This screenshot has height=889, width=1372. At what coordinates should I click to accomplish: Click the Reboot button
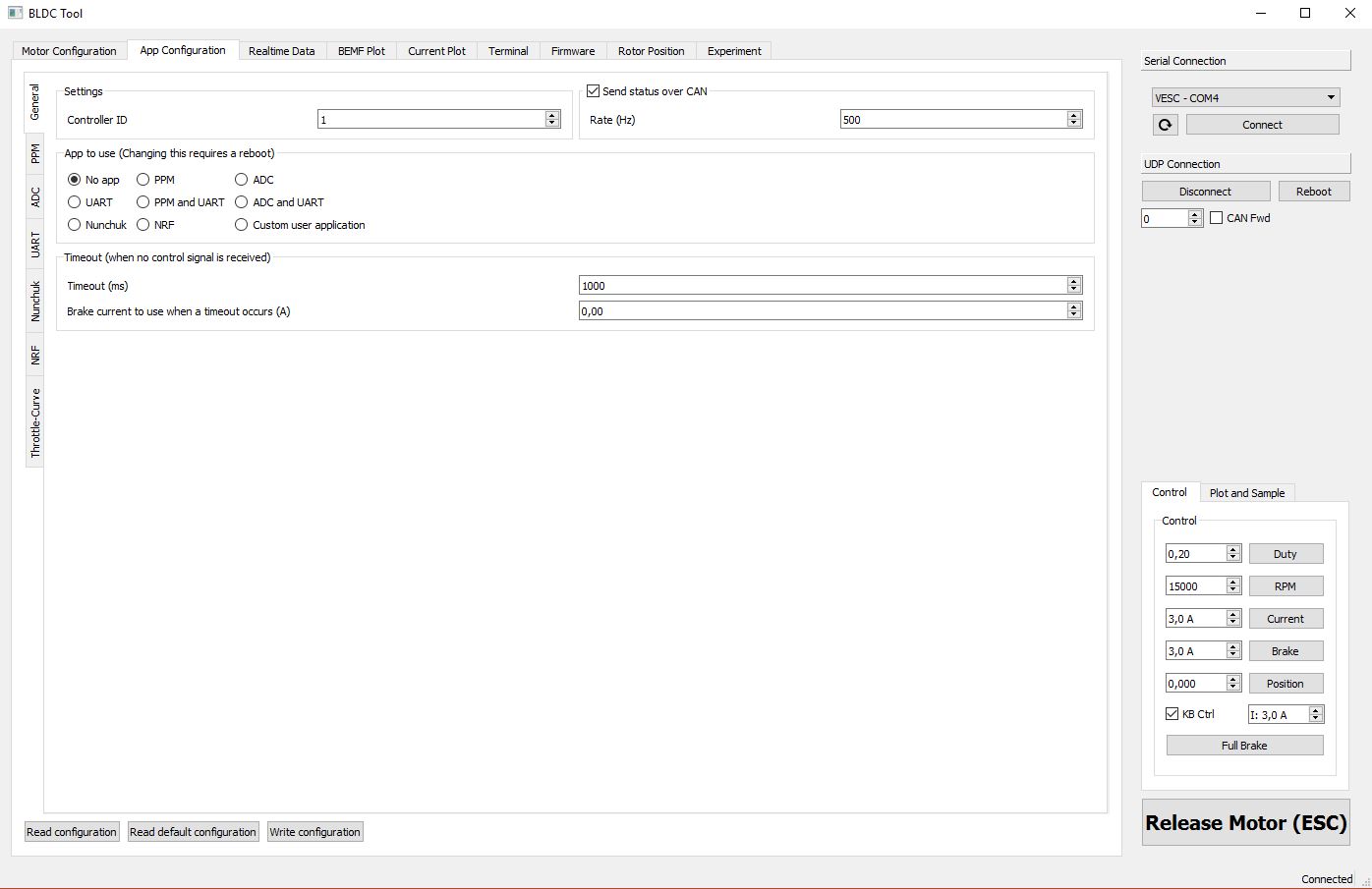point(1314,192)
